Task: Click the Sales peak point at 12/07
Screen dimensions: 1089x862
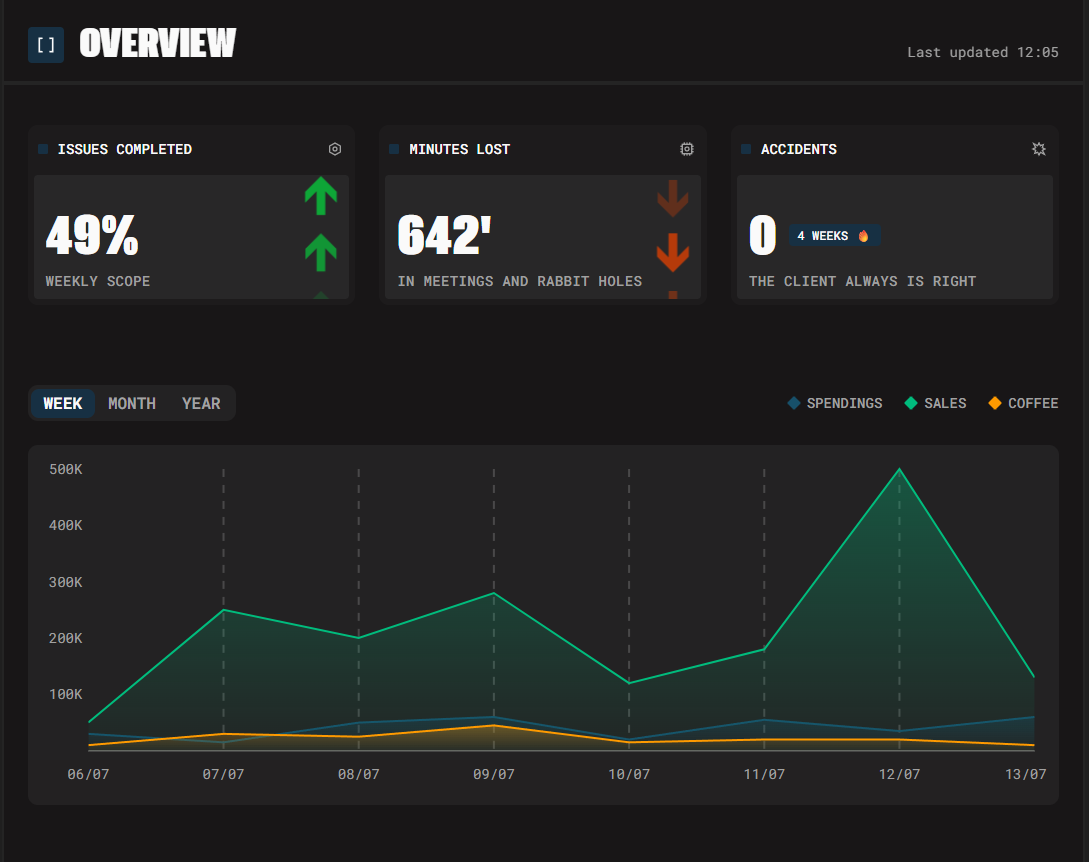Action: (899, 469)
